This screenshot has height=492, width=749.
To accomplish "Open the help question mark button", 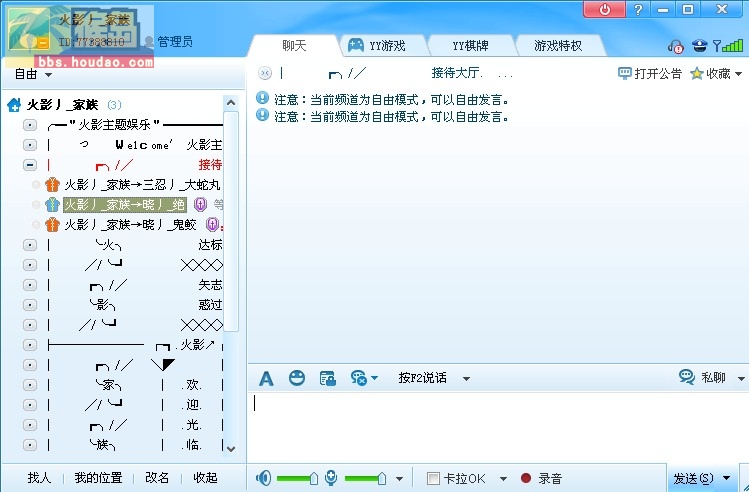I will (638, 9).
